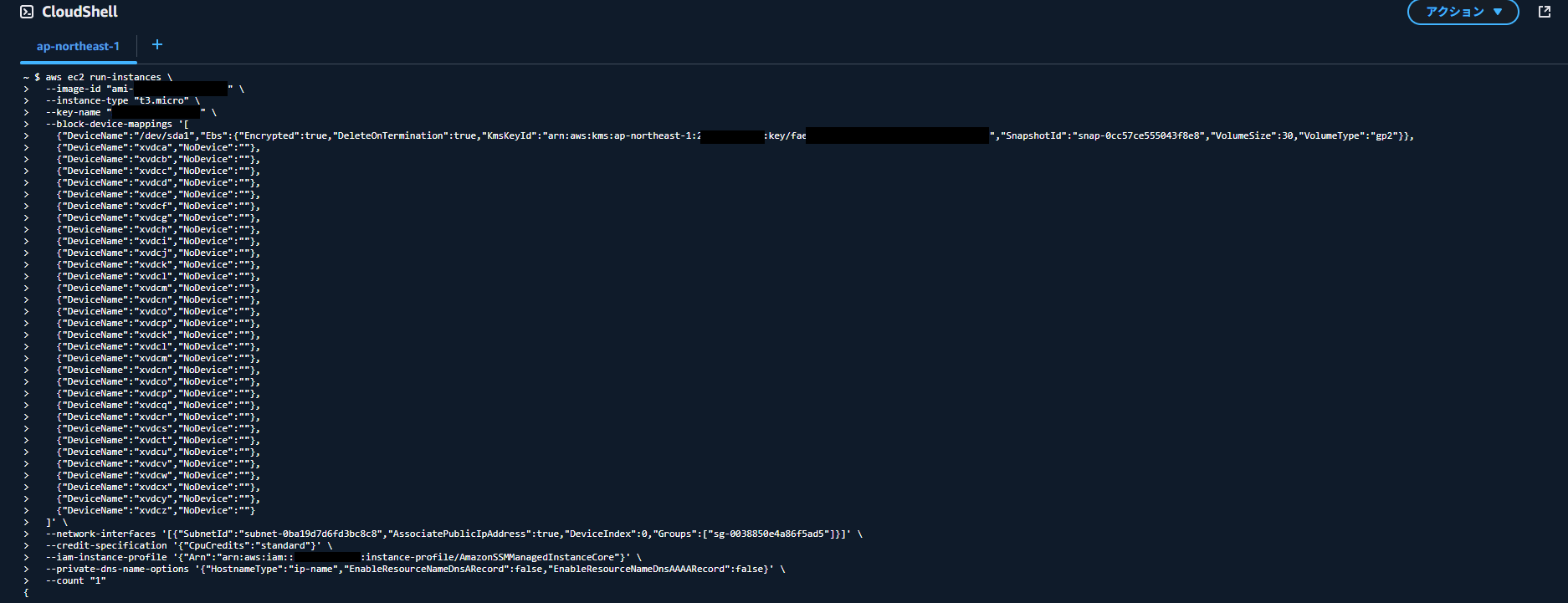Click the xvdce device mapping row

(158, 194)
